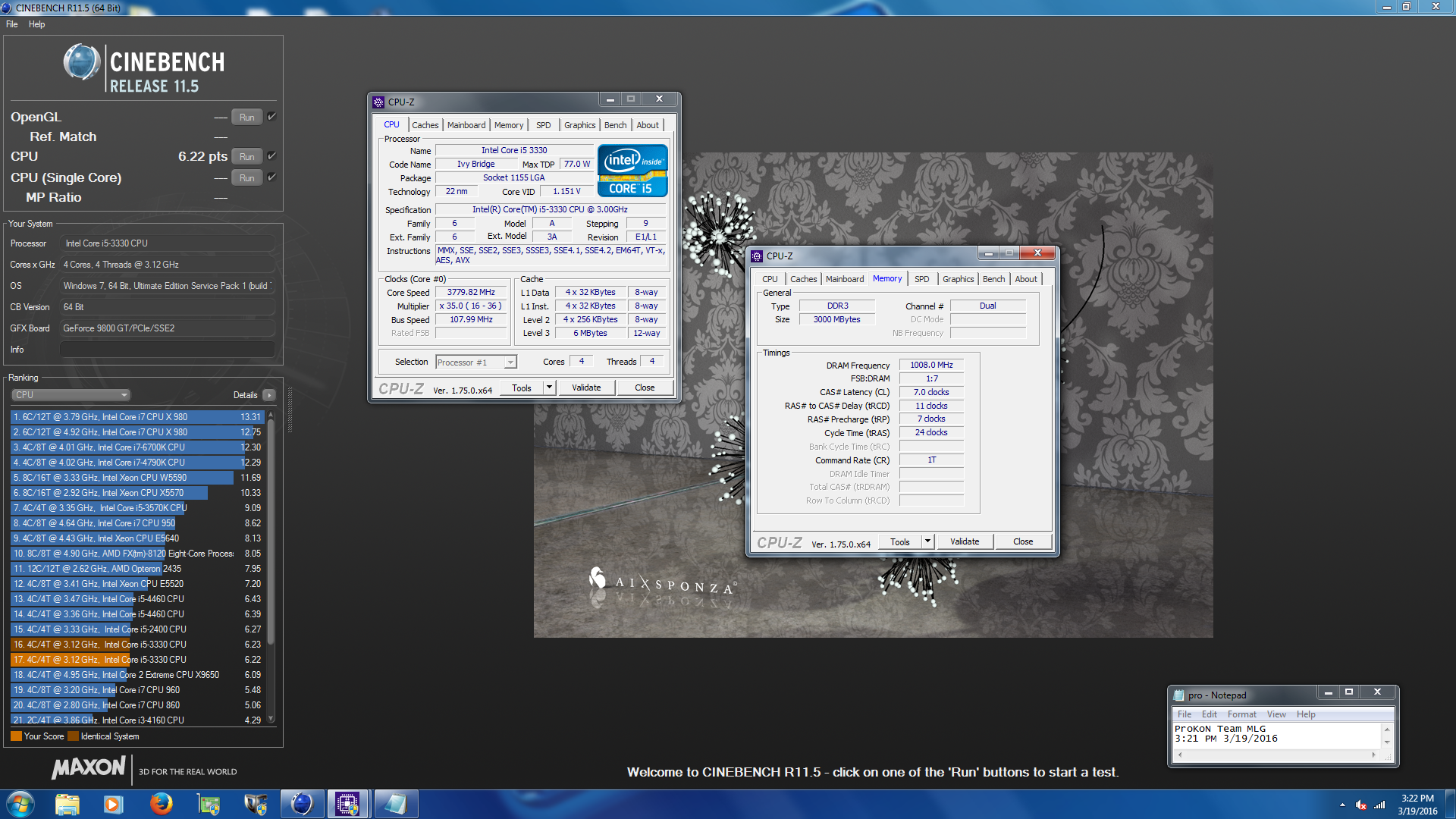
Task: Show hidden system tray icons
Action: [x=1342, y=805]
